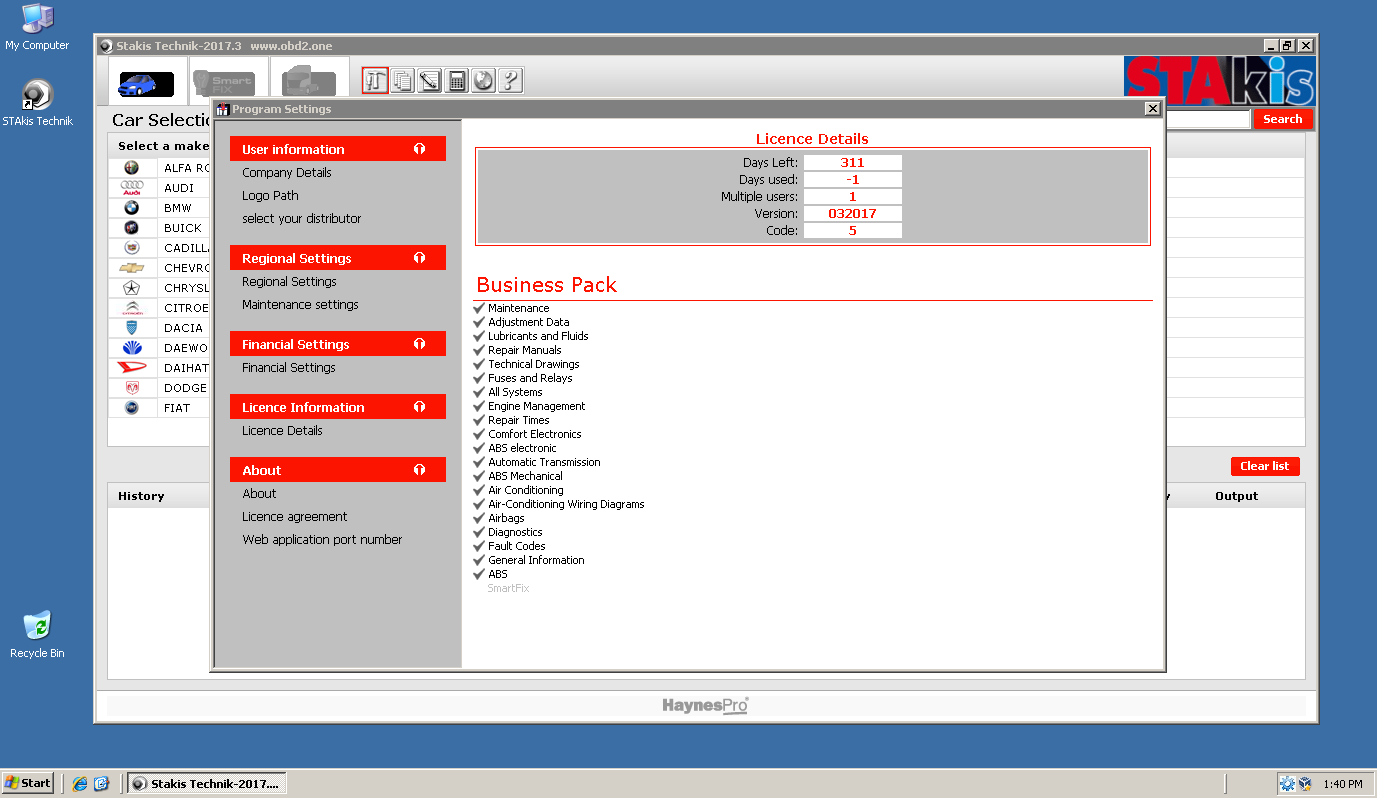
Task: Collapse the Regional Settings section arrow
Action: click(419, 258)
